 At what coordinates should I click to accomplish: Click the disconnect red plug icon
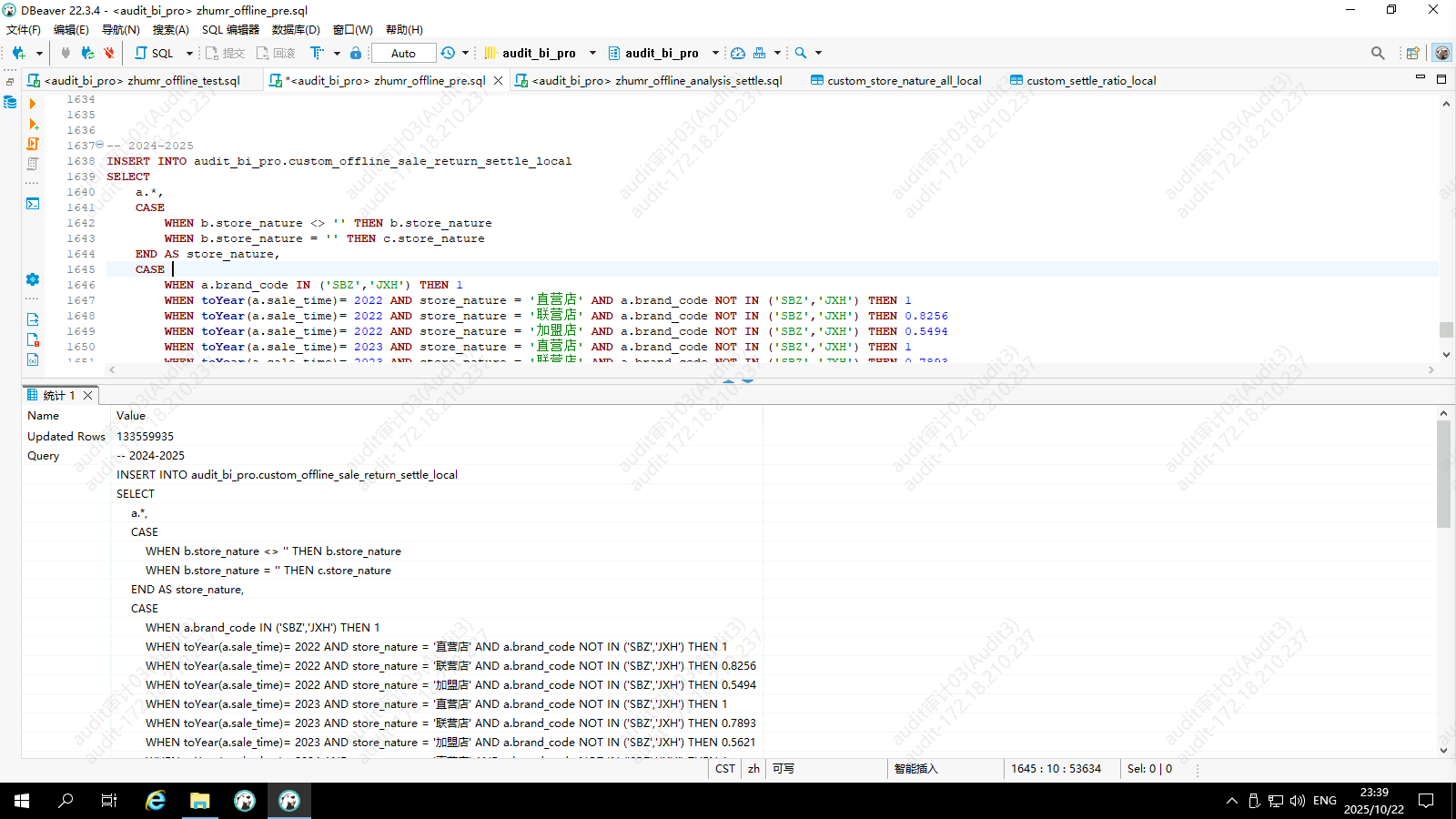(108, 53)
